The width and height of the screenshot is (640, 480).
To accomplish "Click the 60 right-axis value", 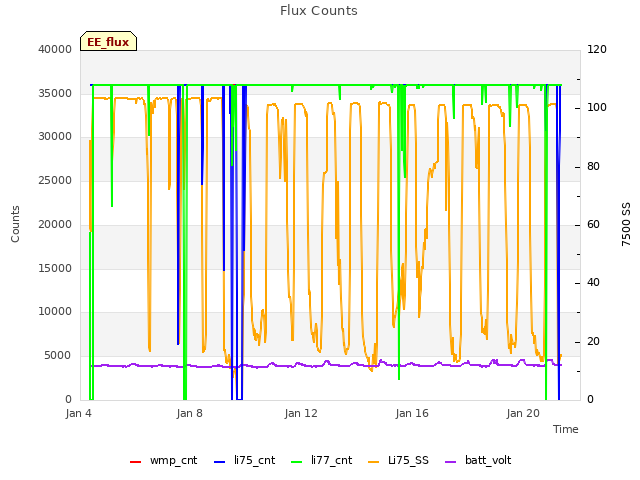I will pos(593,224).
